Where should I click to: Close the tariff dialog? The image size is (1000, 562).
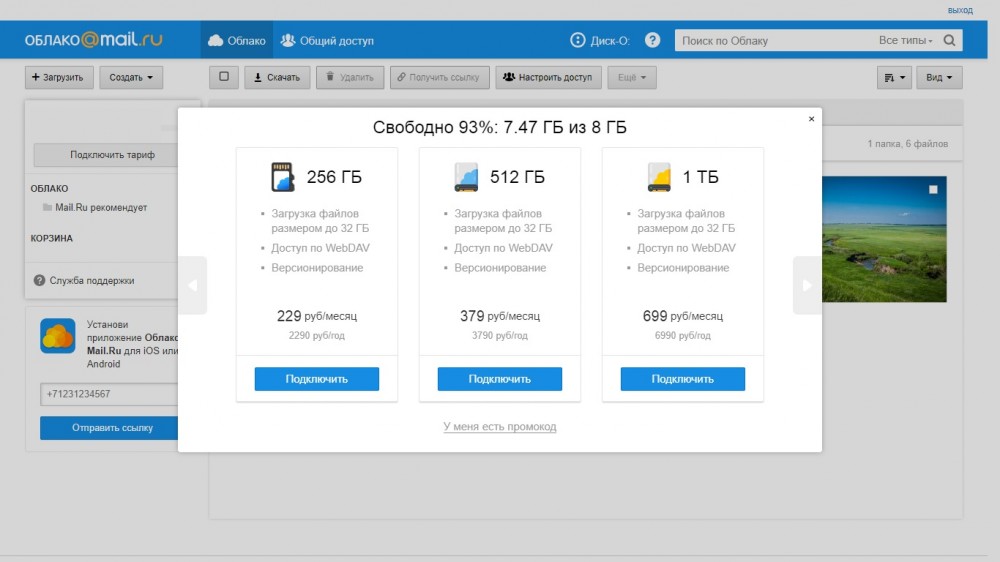811,119
